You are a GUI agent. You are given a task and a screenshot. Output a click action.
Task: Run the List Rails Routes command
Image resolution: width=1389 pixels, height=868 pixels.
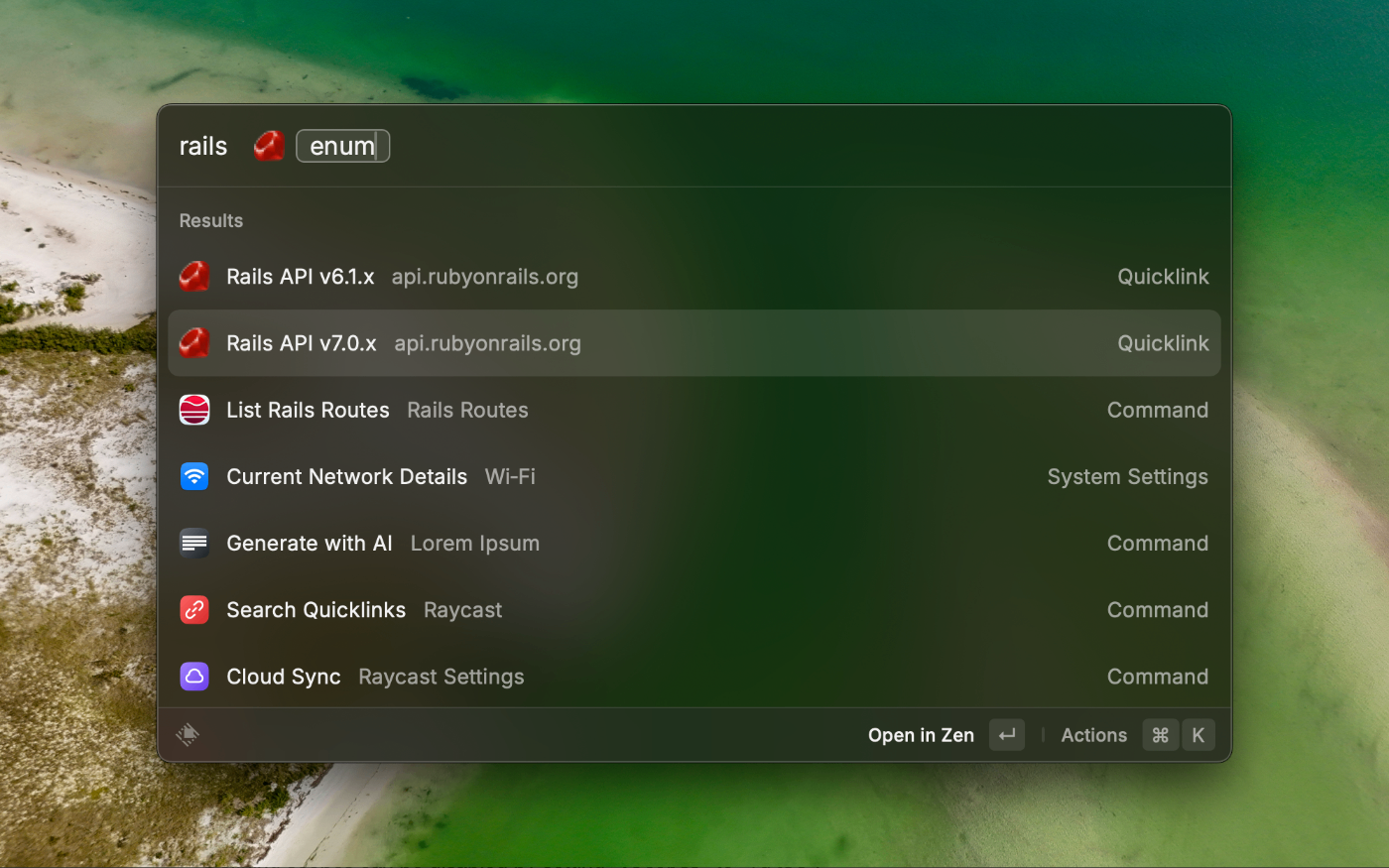(694, 410)
